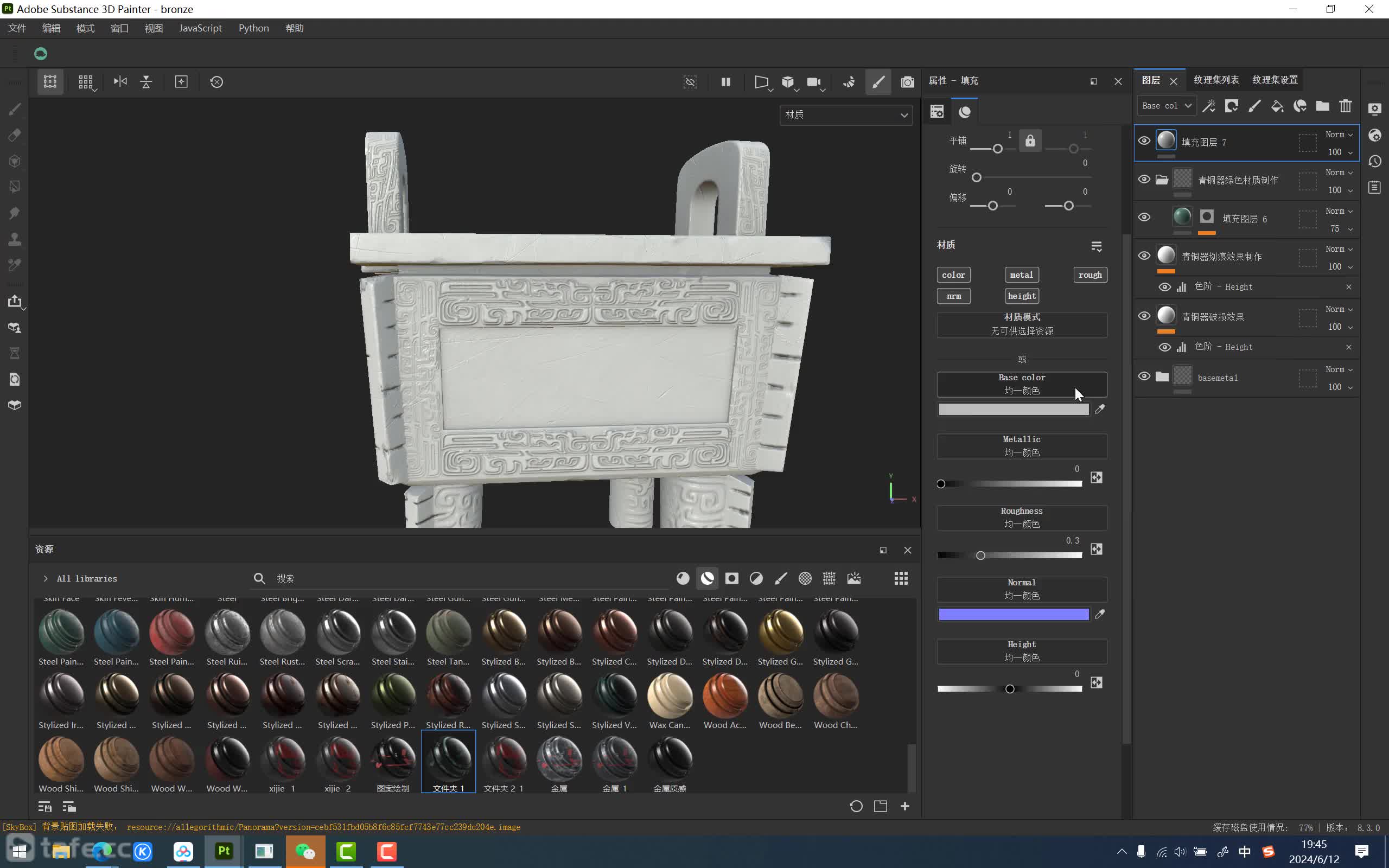Image resolution: width=1389 pixels, height=868 pixels.
Task: Open the 窗口 menu
Action: tap(119, 28)
